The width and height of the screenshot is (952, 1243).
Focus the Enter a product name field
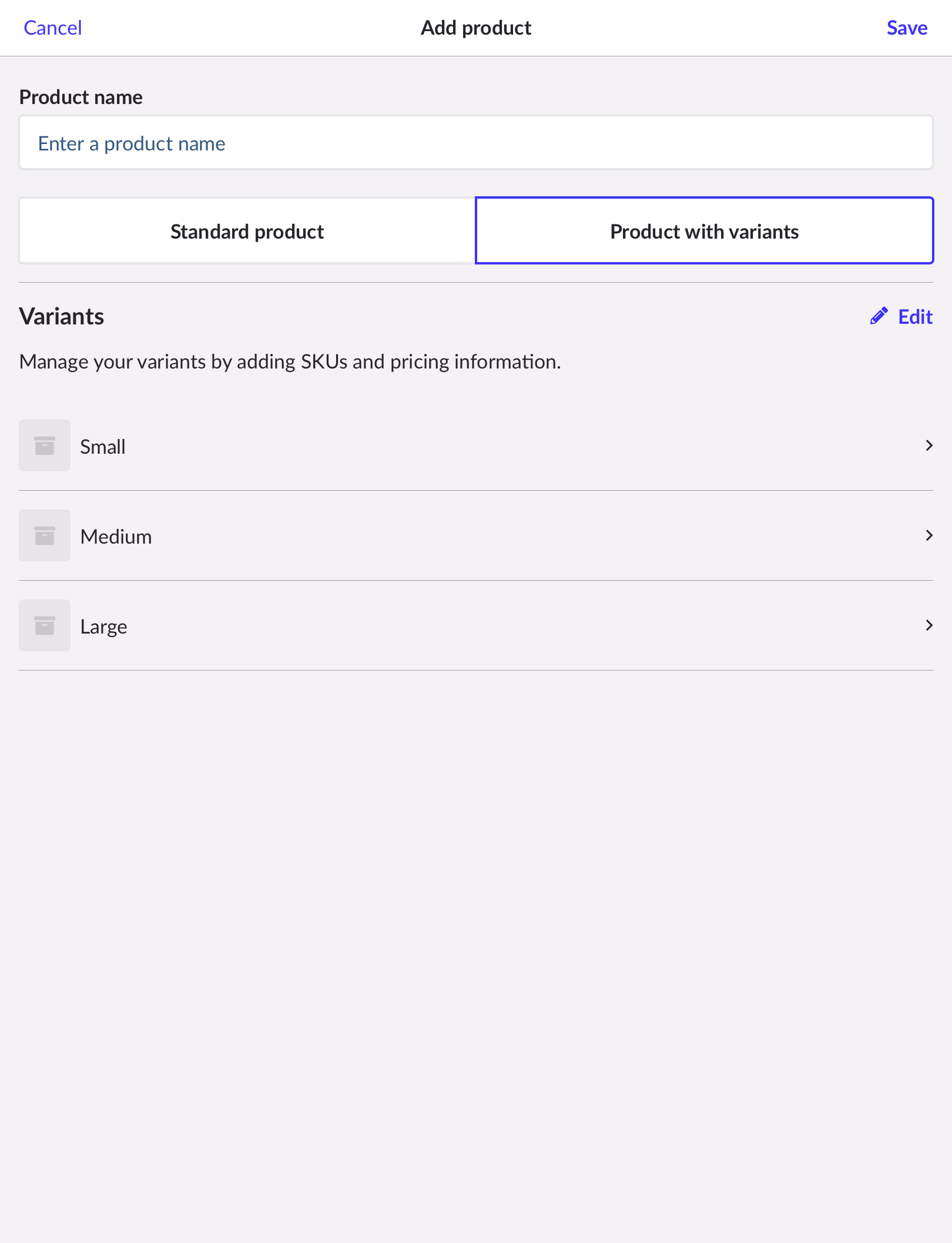[476, 143]
